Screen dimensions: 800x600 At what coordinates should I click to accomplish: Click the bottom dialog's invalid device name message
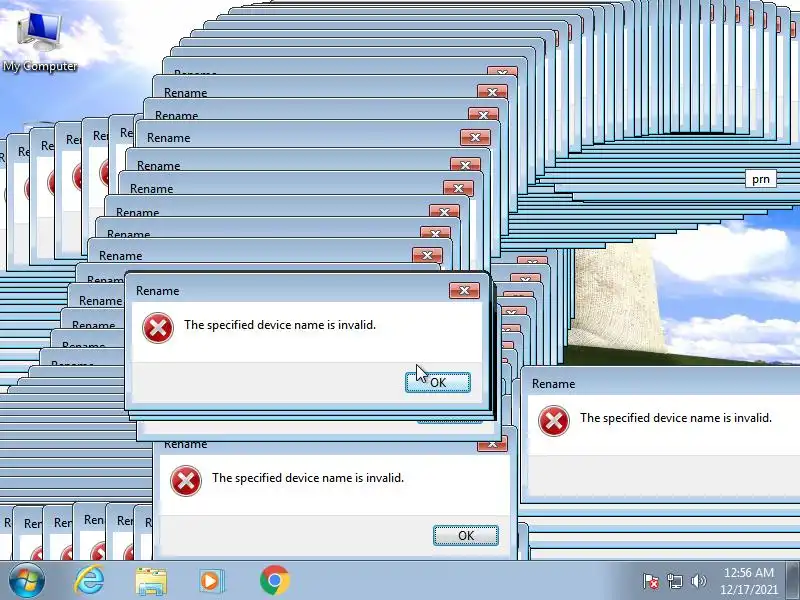(x=308, y=478)
